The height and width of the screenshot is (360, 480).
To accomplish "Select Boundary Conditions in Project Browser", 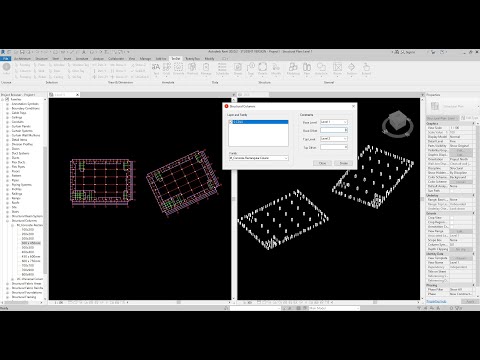I will click(x=25, y=108).
